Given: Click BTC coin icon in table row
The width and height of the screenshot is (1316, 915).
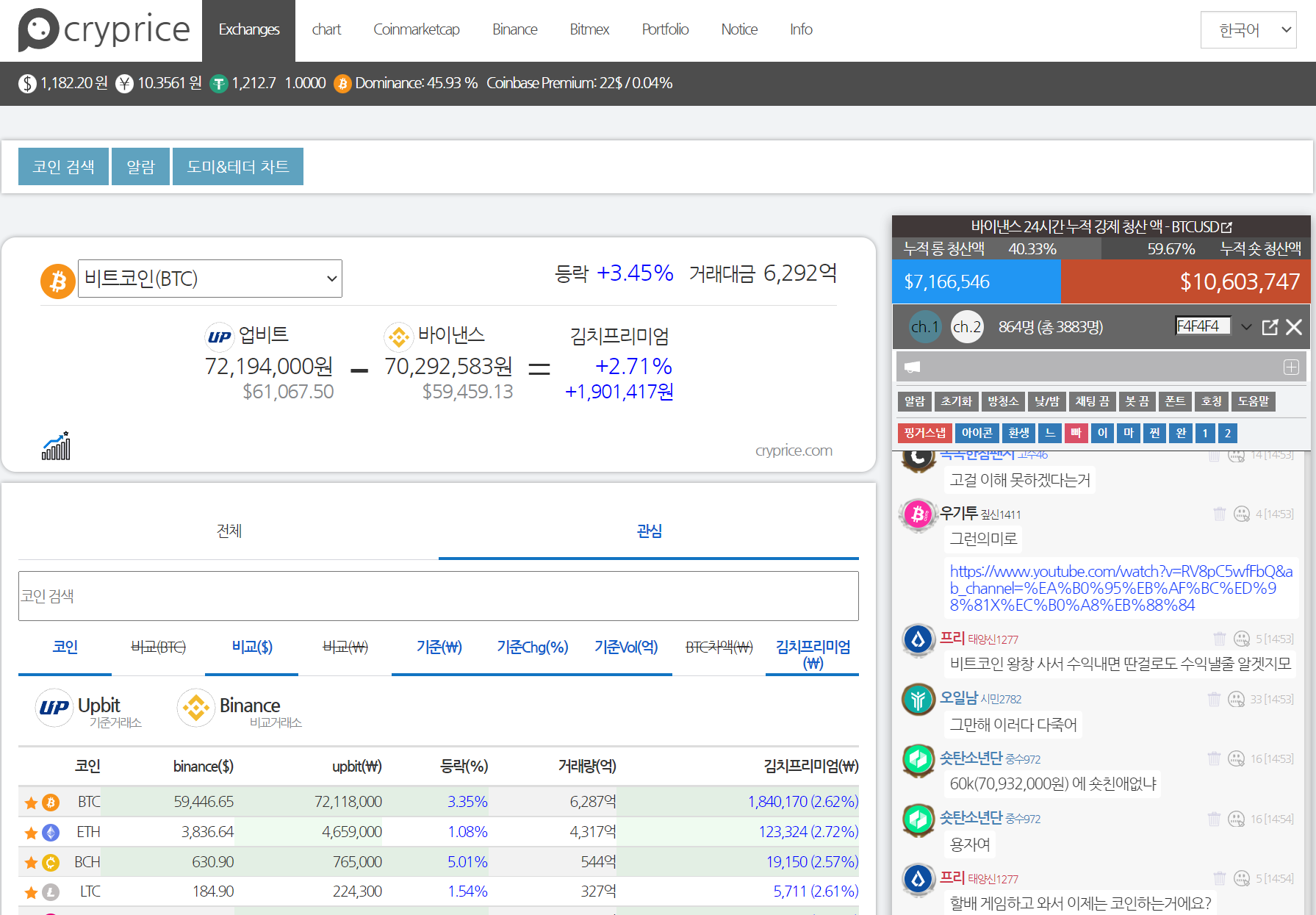Looking at the screenshot, I should (x=51, y=803).
